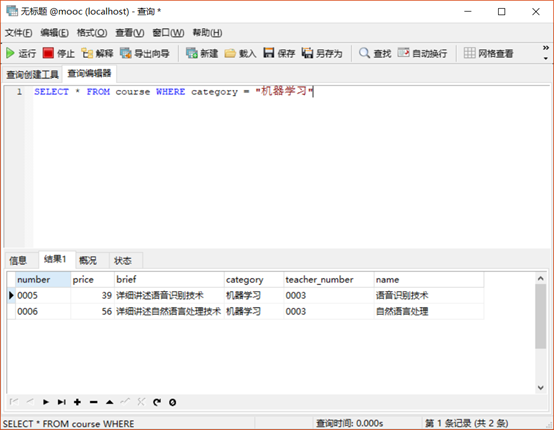Image resolution: width=554 pixels, height=430 pixels.
Task: Go to the last record using the navigation button
Action: [61, 402]
